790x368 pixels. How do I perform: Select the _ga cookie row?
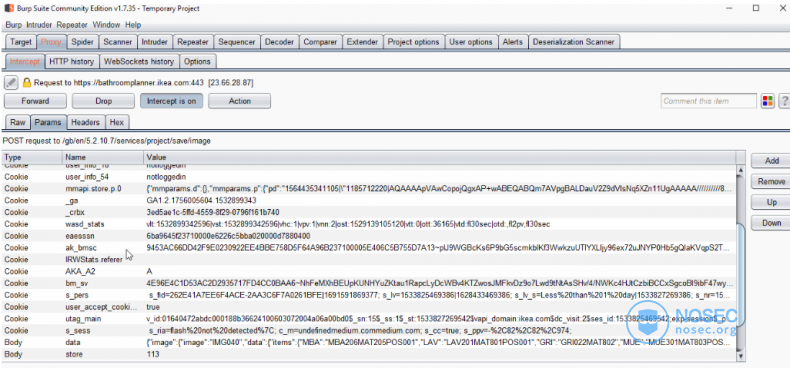pyautogui.click(x=368, y=200)
